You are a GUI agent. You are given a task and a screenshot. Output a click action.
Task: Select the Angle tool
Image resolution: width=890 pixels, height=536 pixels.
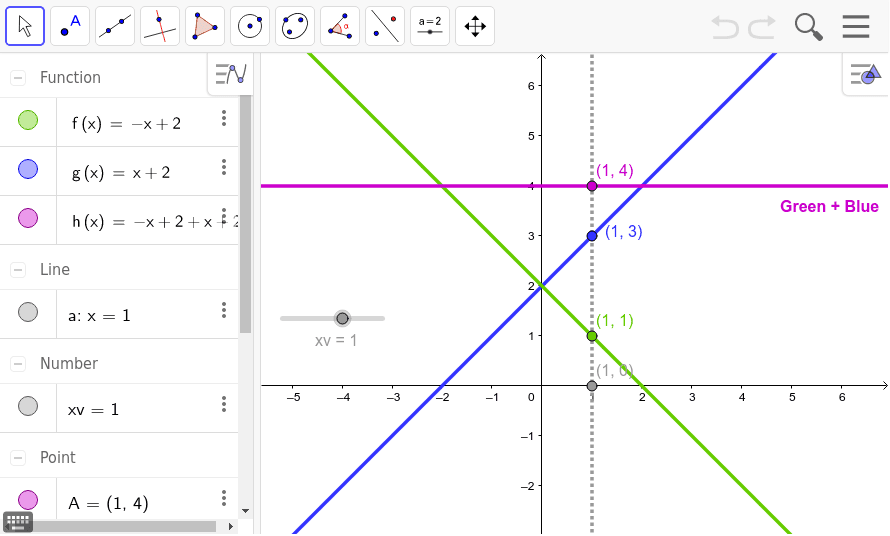340,26
